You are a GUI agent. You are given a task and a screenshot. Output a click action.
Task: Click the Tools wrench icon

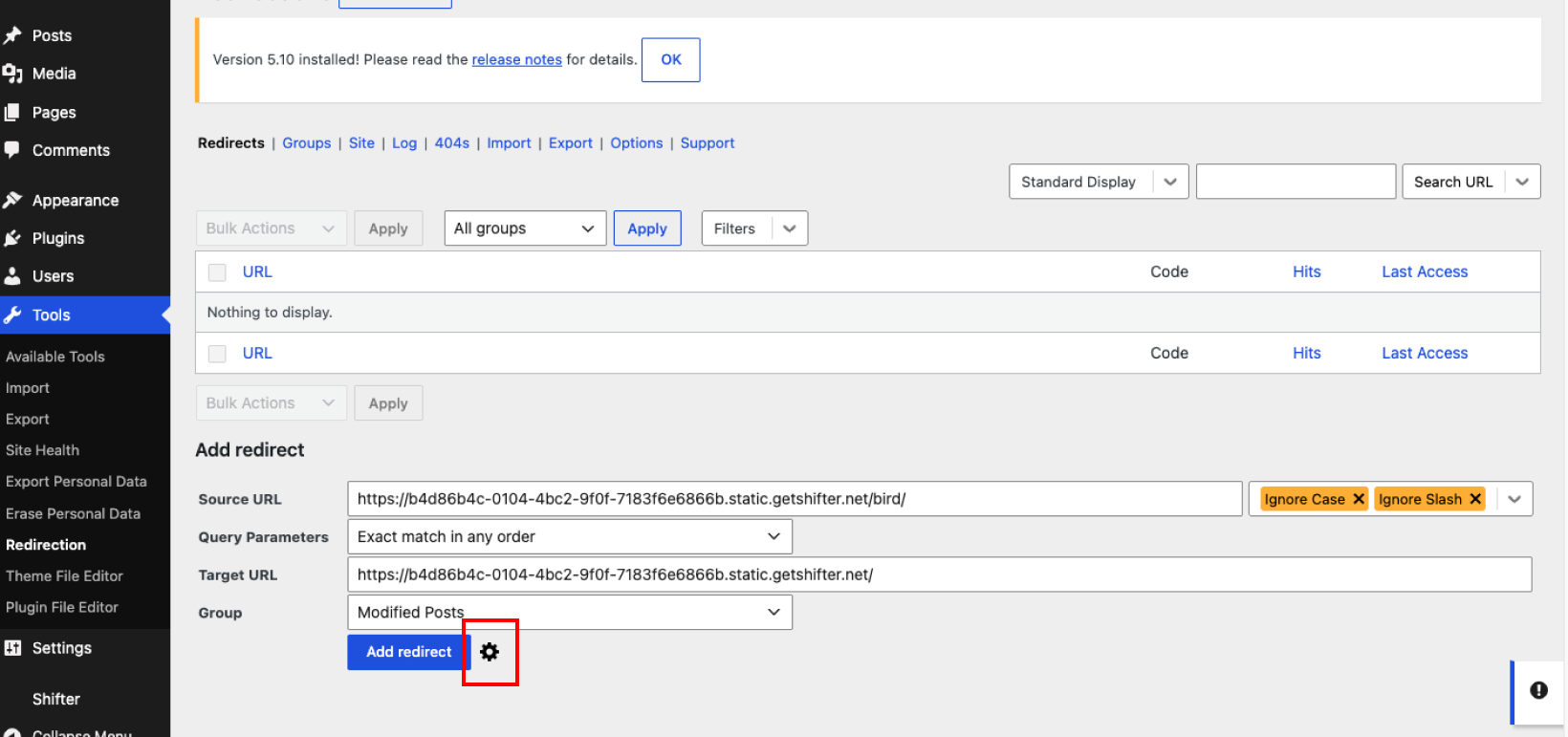tap(12, 314)
